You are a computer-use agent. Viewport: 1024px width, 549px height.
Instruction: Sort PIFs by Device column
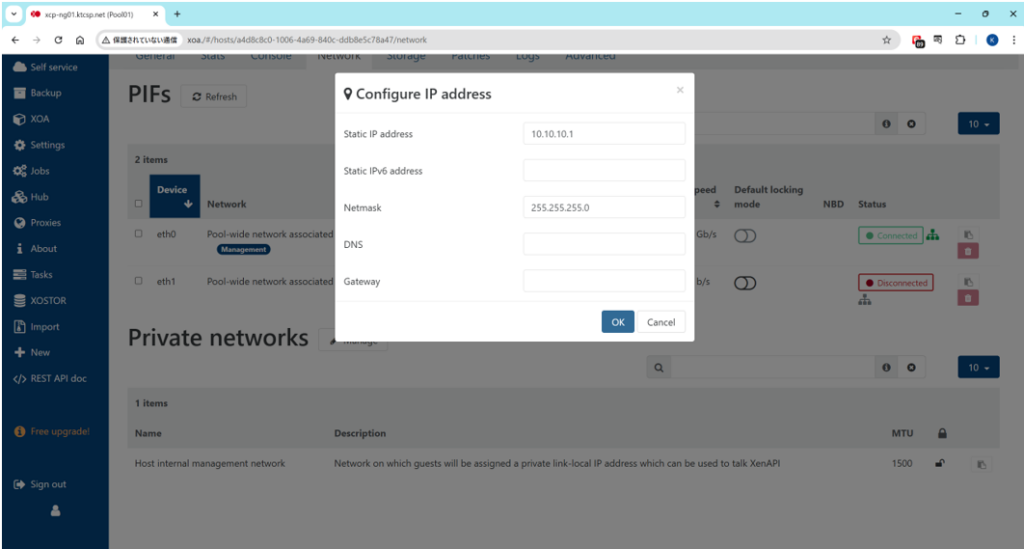(174, 196)
